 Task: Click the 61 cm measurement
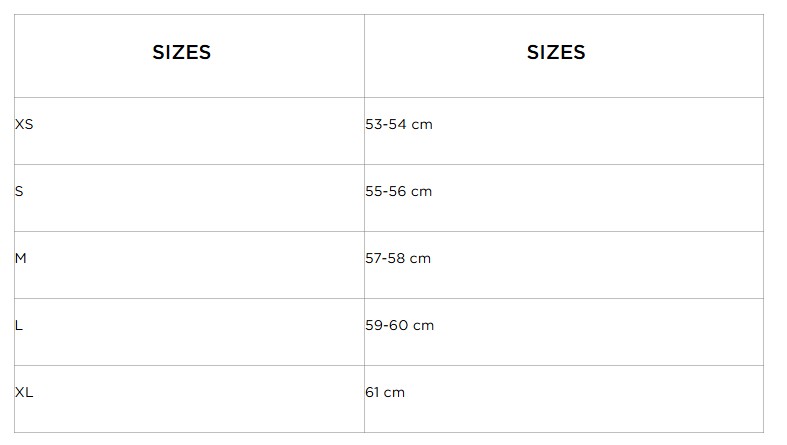(385, 392)
